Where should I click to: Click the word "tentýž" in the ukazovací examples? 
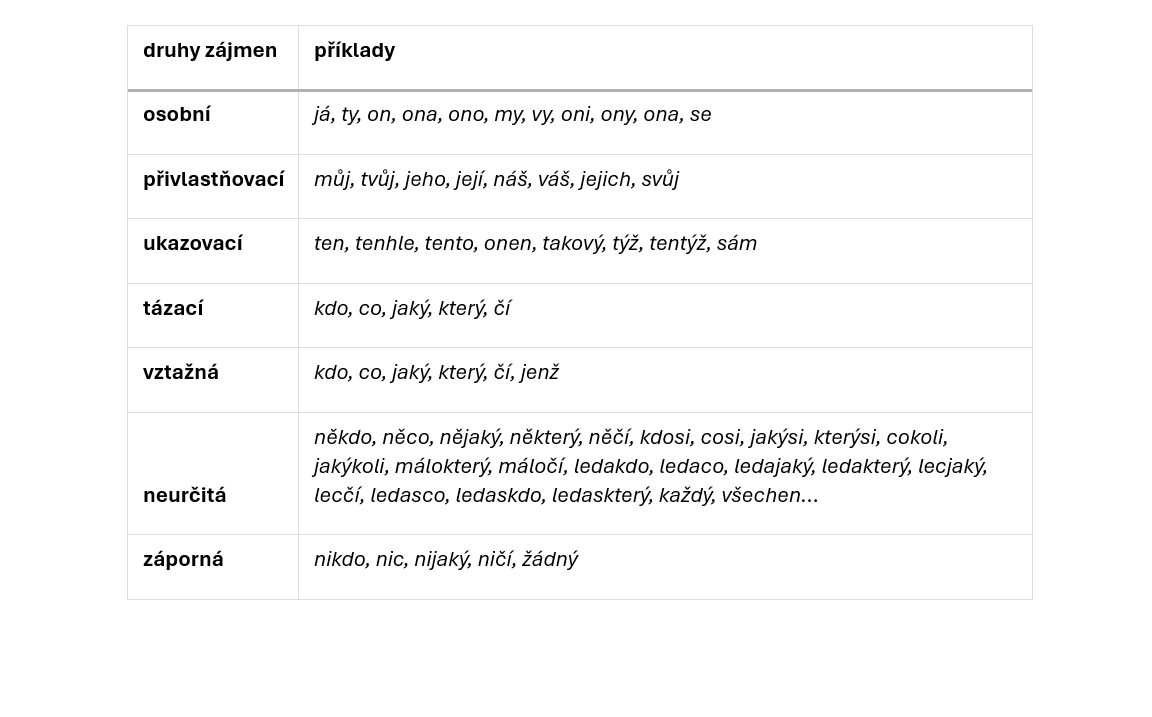677,243
